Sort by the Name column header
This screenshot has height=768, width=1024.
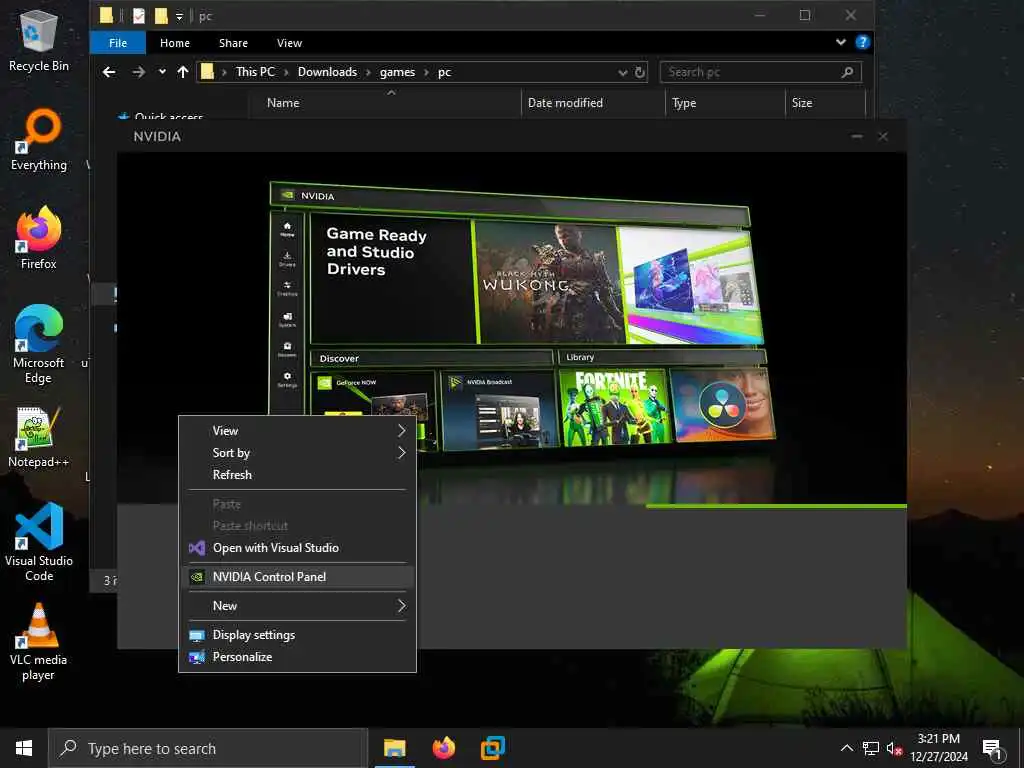tap(385, 103)
